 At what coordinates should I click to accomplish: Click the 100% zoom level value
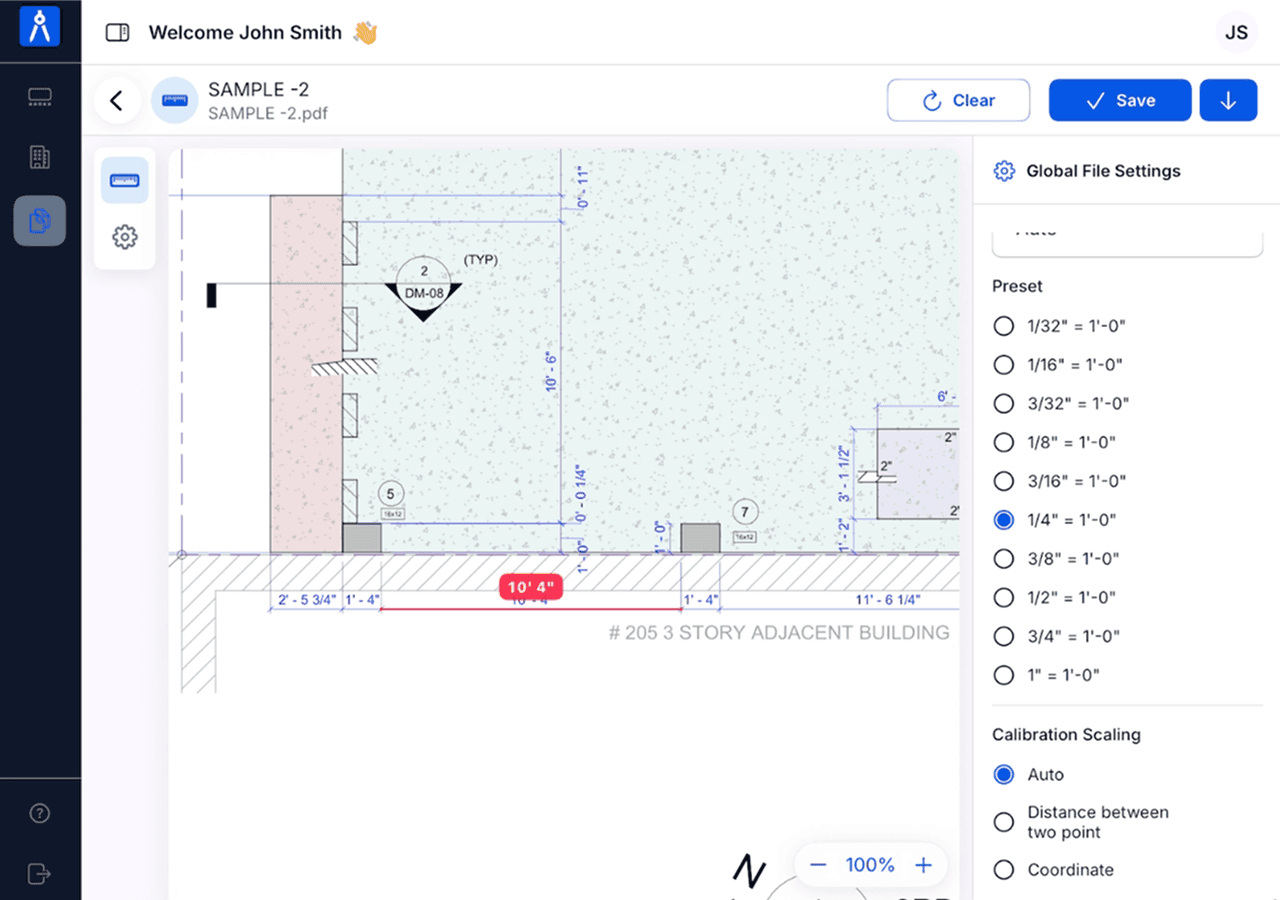pos(870,865)
